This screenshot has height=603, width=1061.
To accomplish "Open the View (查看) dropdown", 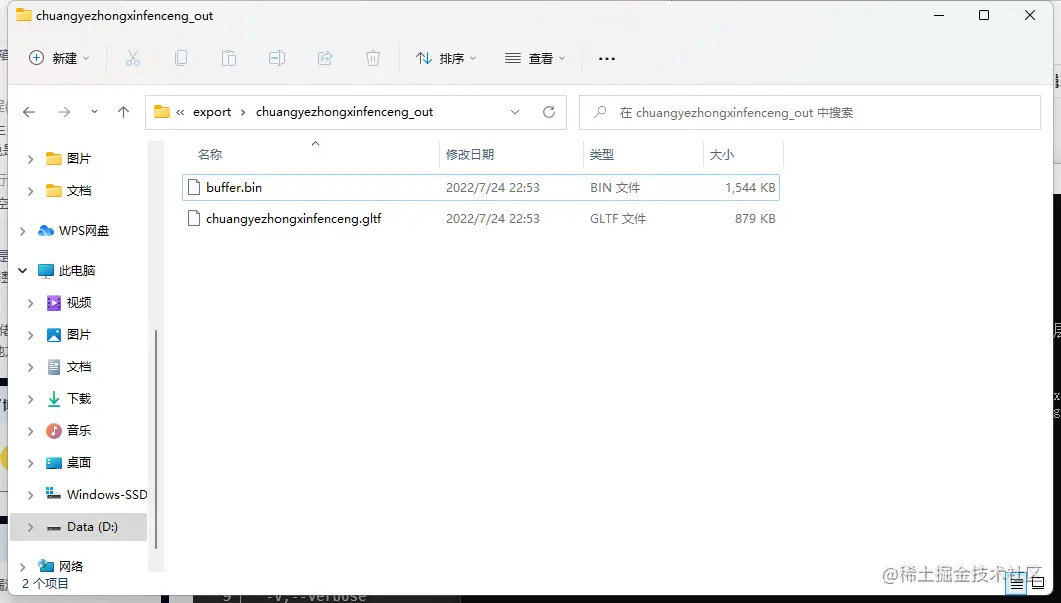I will [x=535, y=58].
